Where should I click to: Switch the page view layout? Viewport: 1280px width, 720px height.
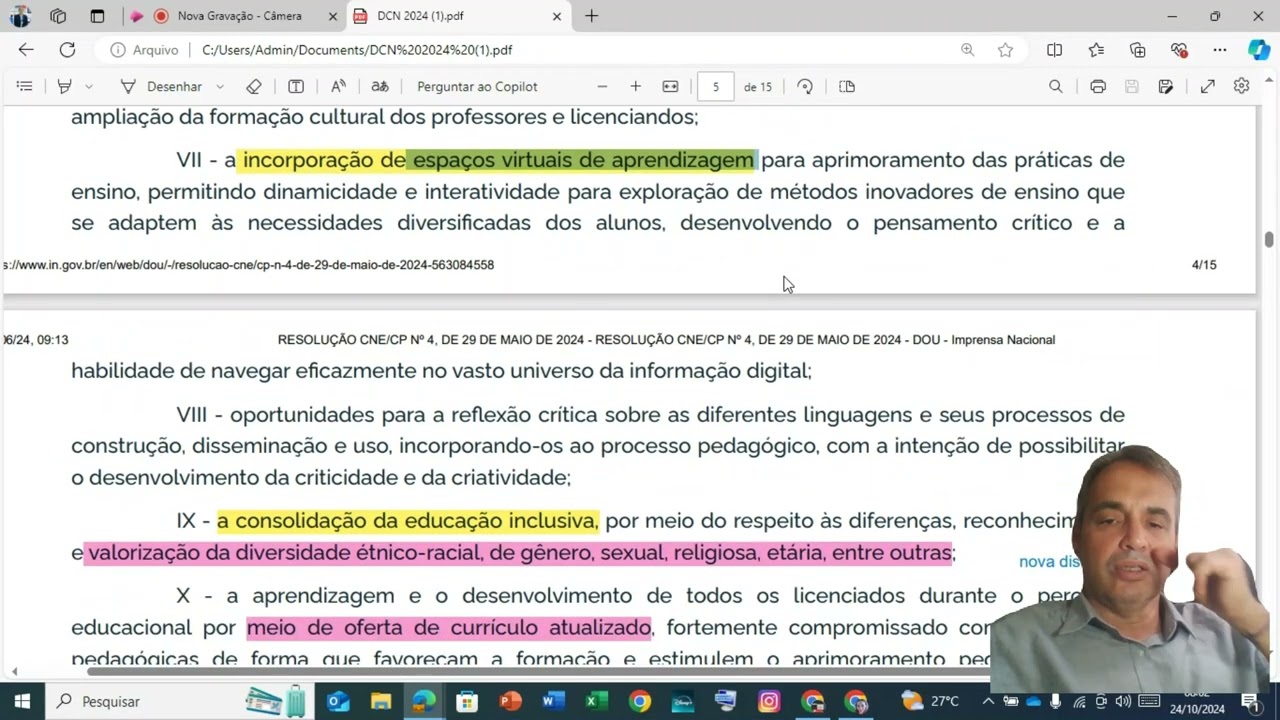click(847, 87)
